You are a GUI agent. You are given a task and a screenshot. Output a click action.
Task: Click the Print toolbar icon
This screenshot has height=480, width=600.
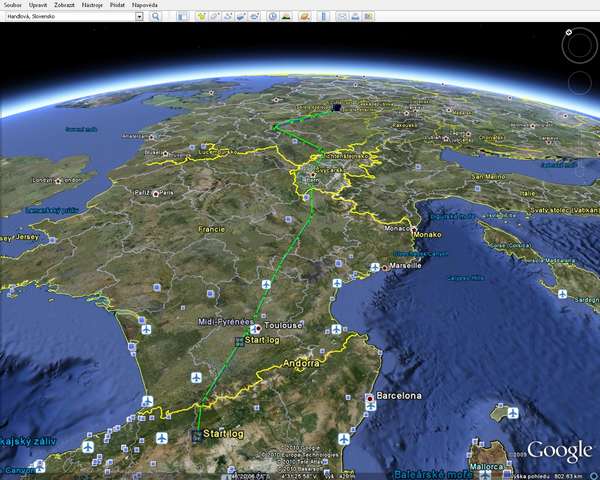click(355, 16)
